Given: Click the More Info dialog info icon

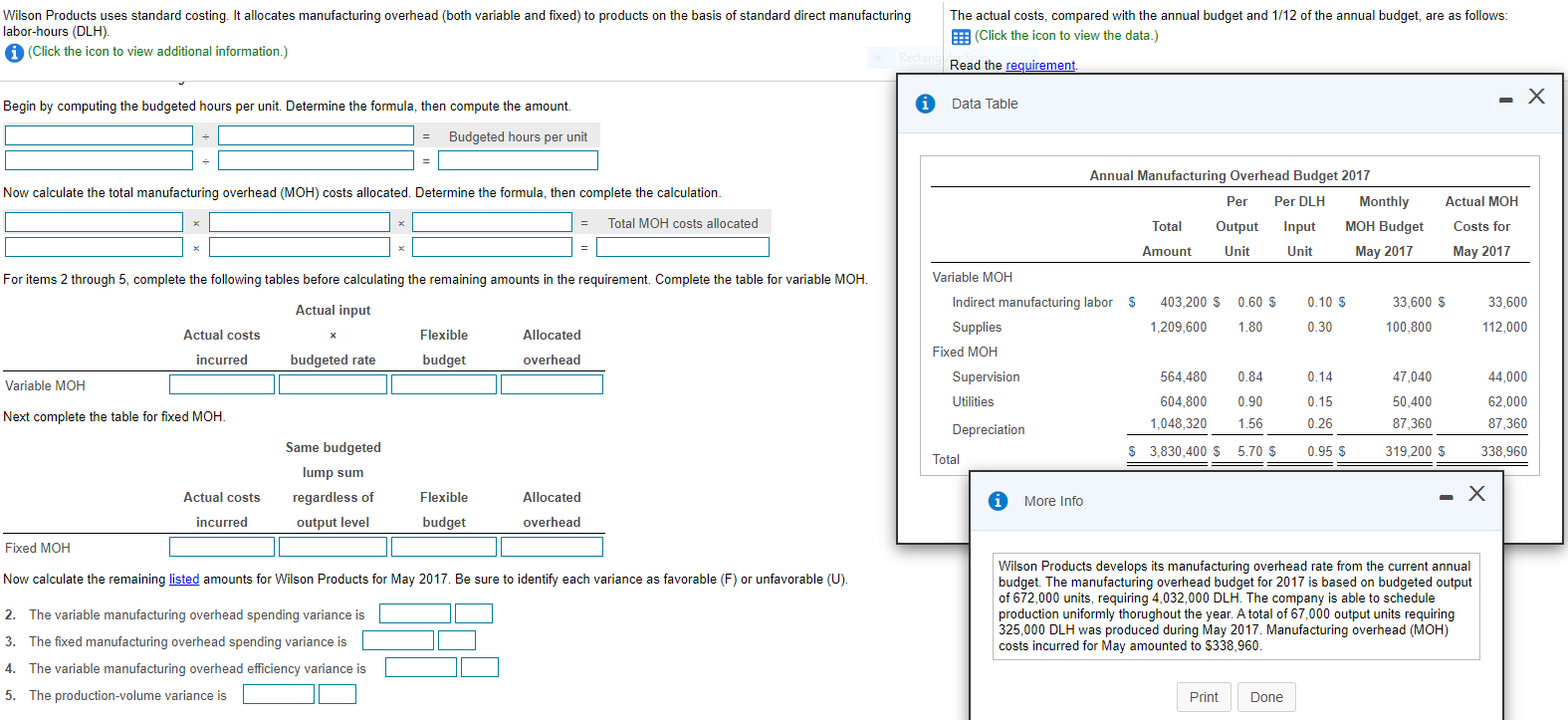Looking at the screenshot, I should [998, 501].
